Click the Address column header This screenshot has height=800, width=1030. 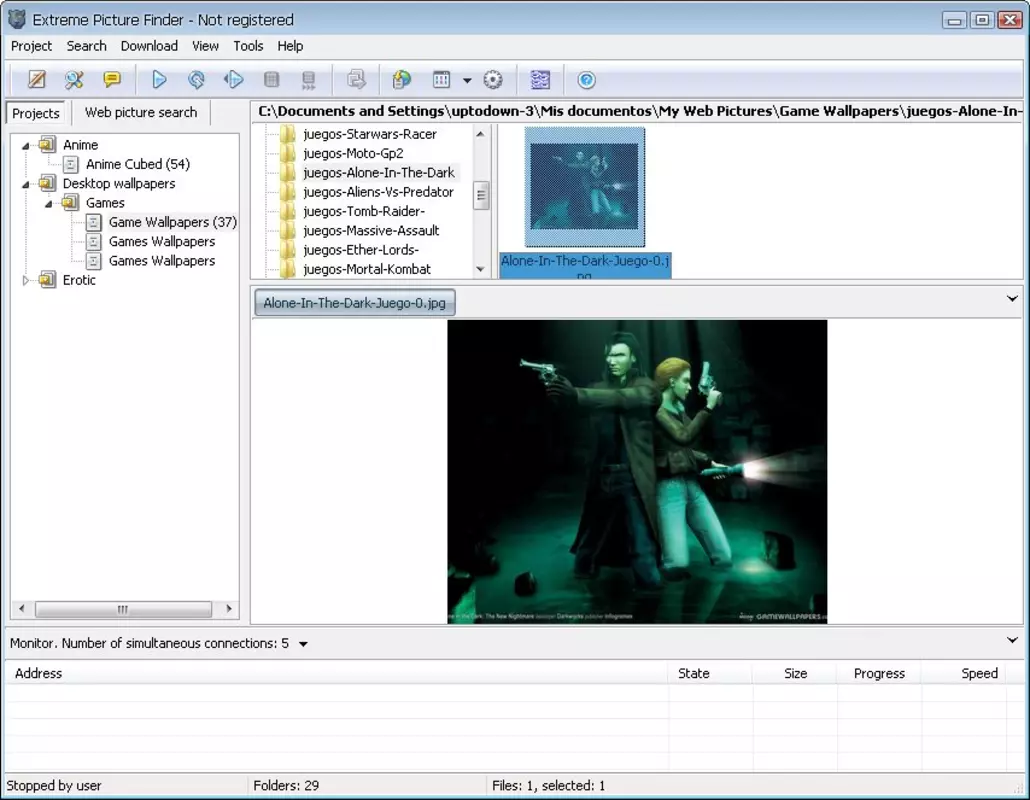click(336, 673)
